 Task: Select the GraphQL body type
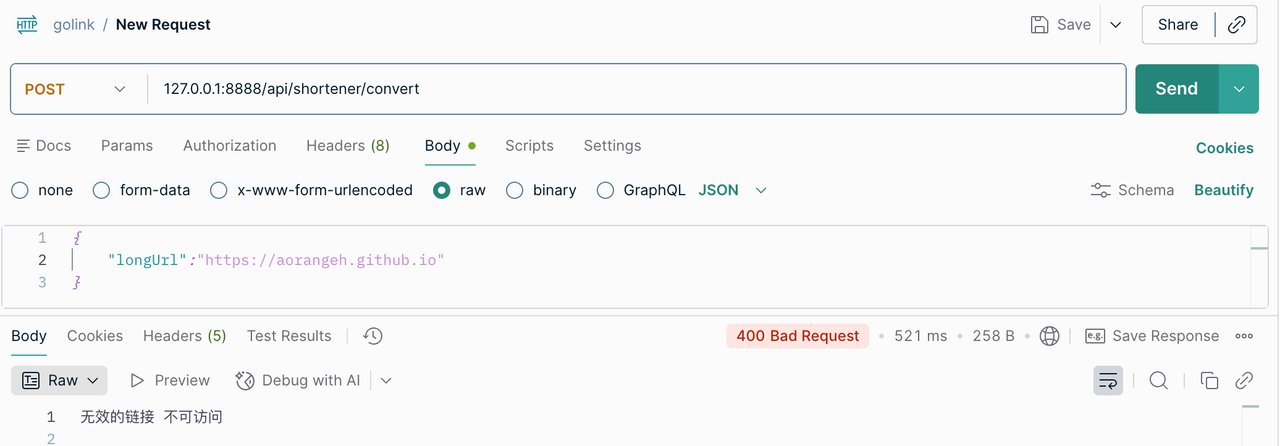[x=605, y=190]
